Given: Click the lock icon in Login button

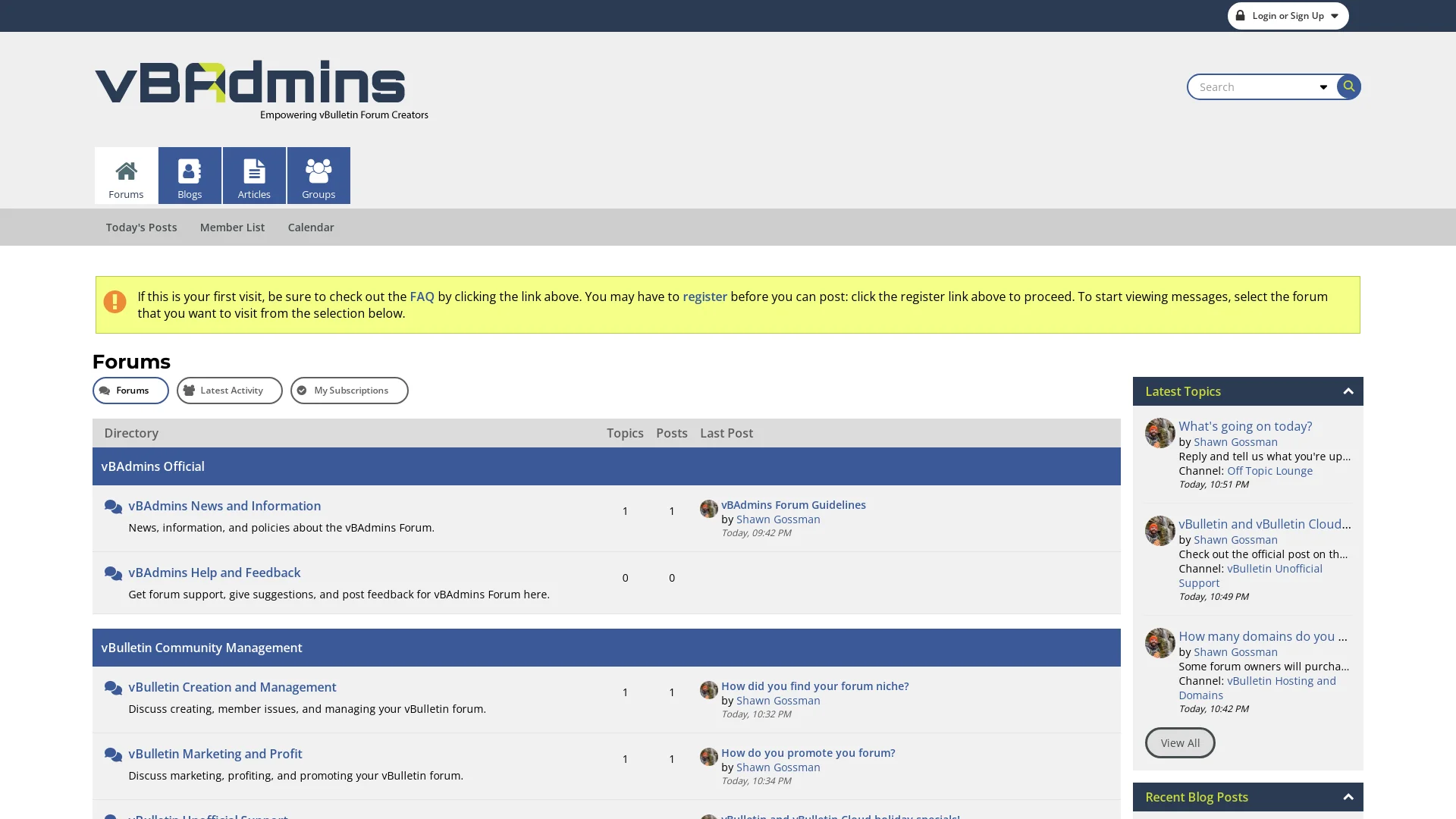Looking at the screenshot, I should point(1240,15).
